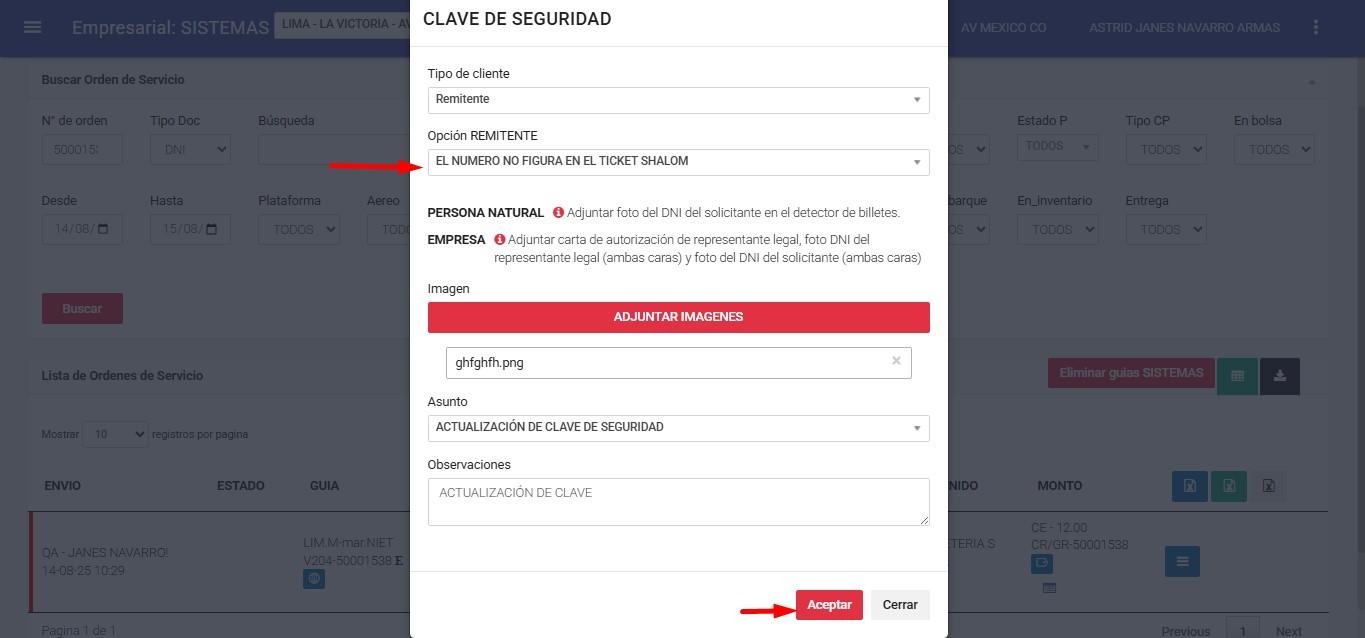The height and width of the screenshot is (638, 1365).
Task: Open the hamburger navigation menu
Action: (32, 27)
